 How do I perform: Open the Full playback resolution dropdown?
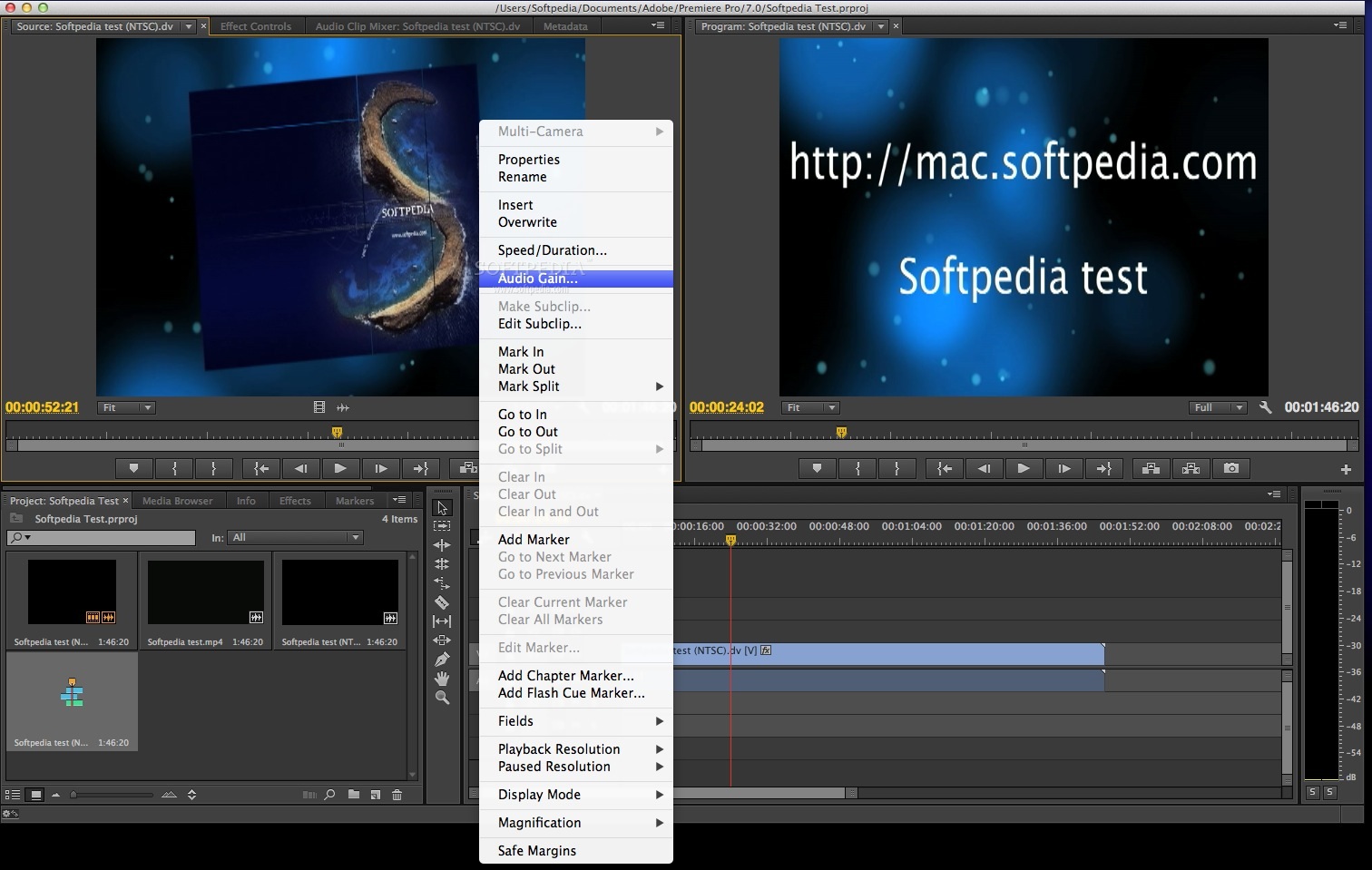coord(1219,407)
